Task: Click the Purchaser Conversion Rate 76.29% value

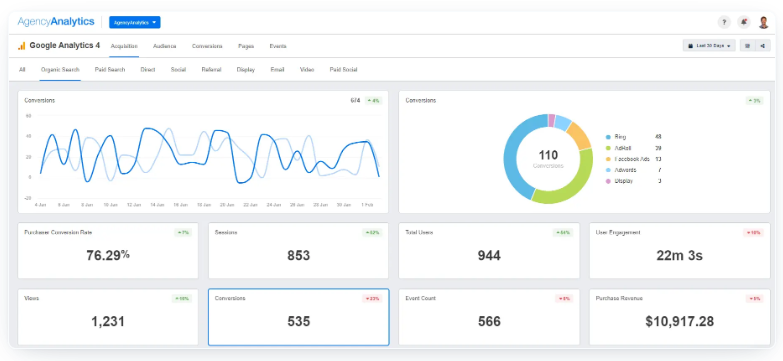Action: point(108,255)
